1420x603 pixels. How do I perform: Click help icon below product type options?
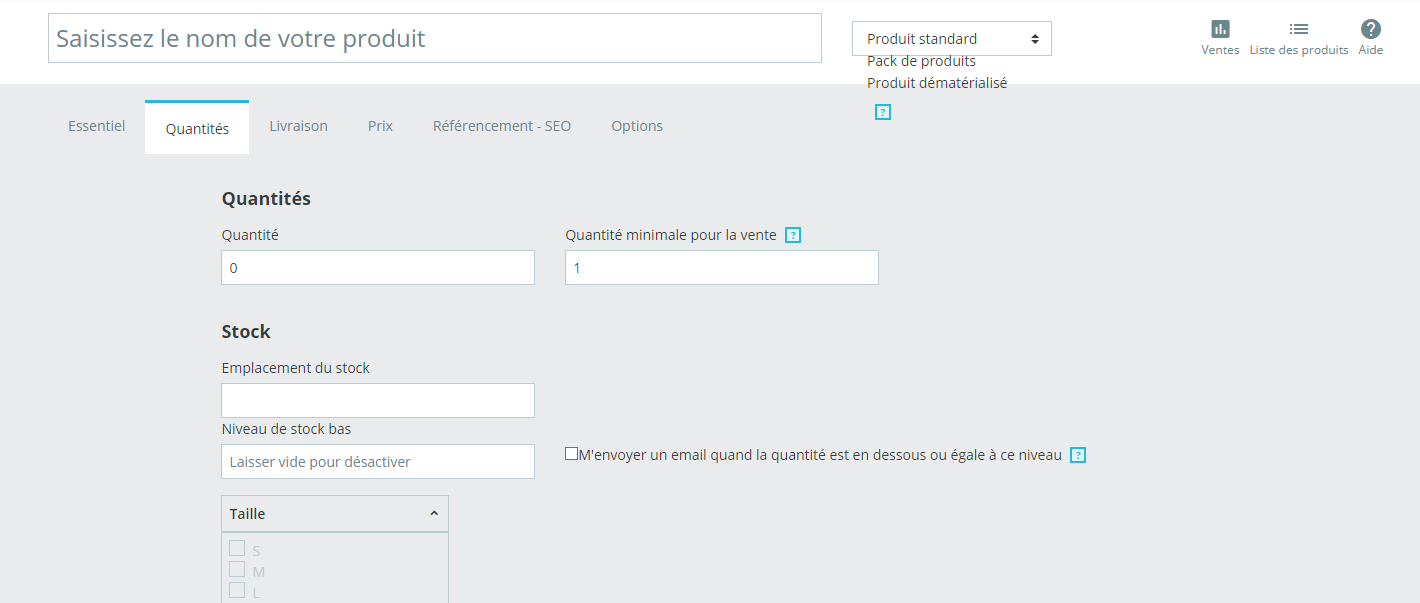pyautogui.click(x=882, y=112)
